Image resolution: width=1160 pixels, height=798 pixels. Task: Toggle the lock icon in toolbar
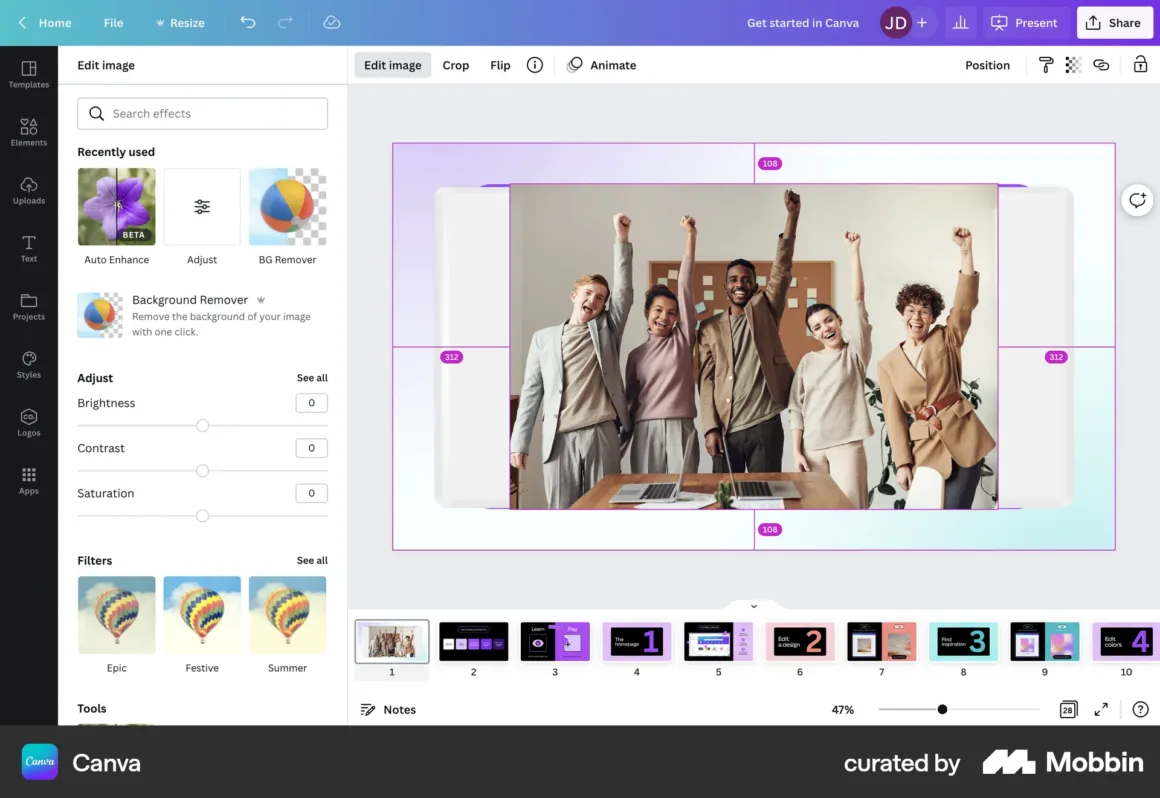[x=1140, y=65]
